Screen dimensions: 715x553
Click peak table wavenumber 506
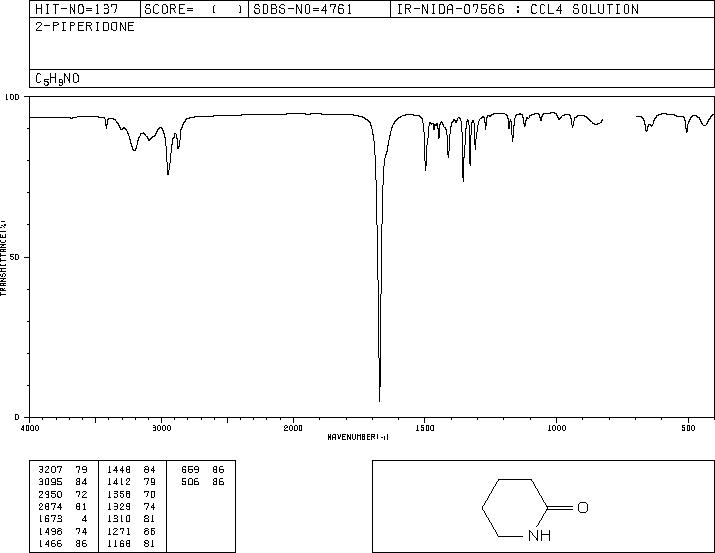190,482
